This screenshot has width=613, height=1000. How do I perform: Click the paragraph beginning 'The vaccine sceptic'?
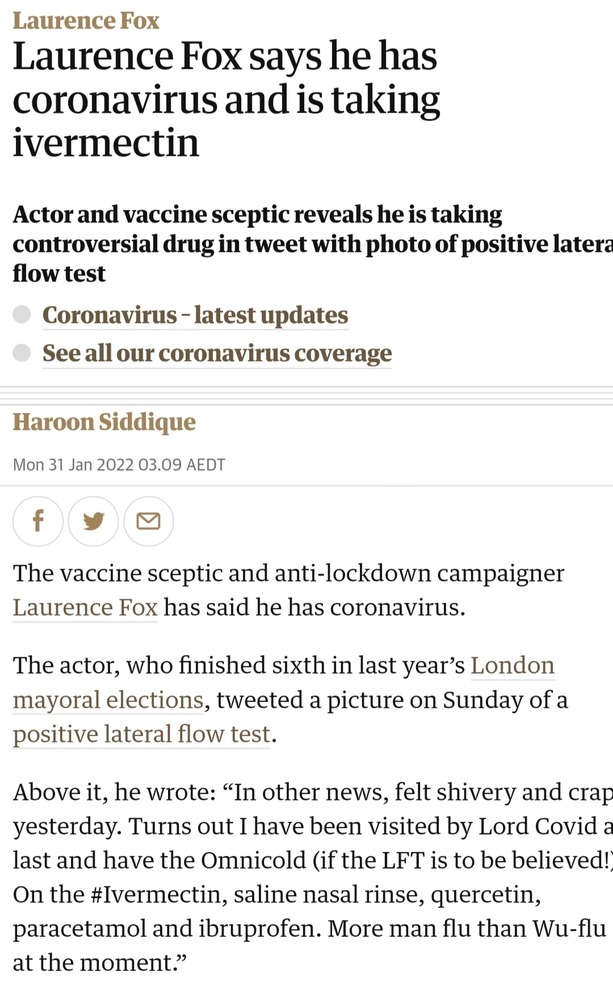pyautogui.click(x=288, y=575)
